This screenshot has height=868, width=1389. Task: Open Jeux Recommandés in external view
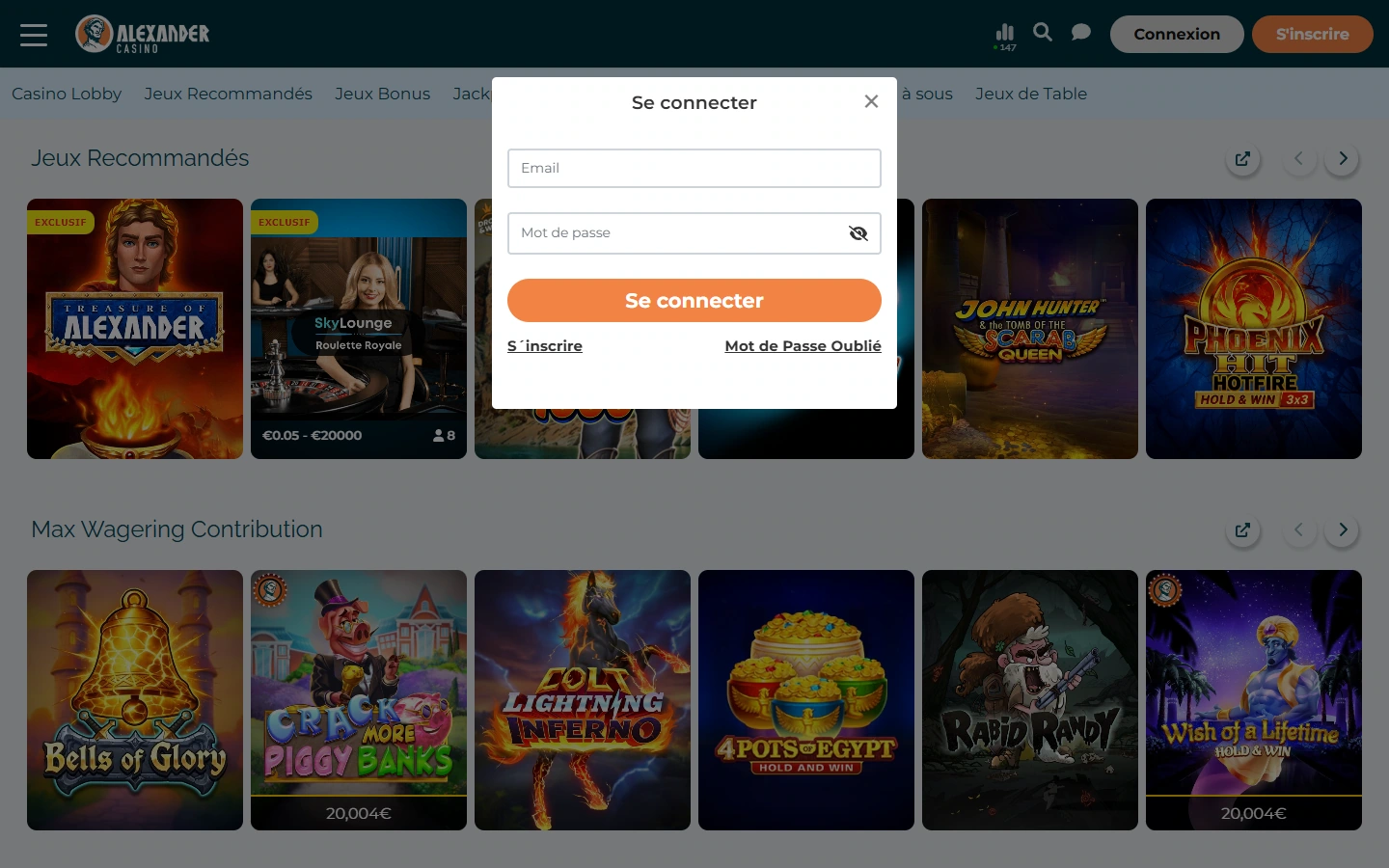(x=1242, y=159)
